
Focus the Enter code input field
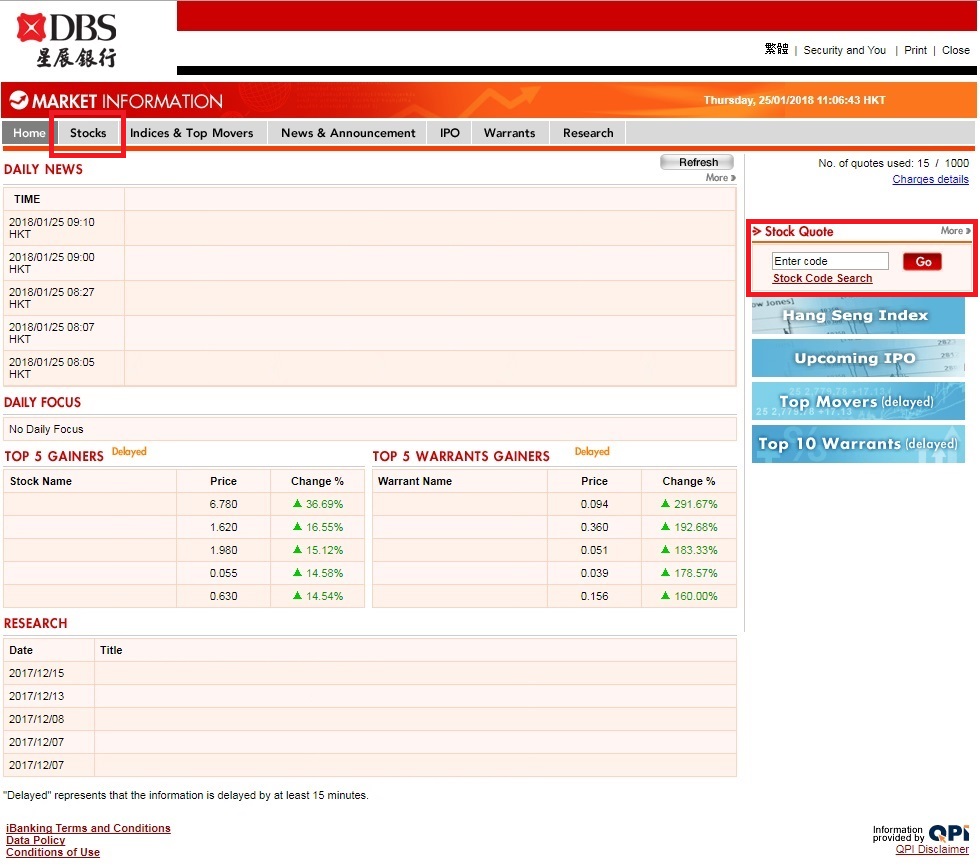(829, 261)
